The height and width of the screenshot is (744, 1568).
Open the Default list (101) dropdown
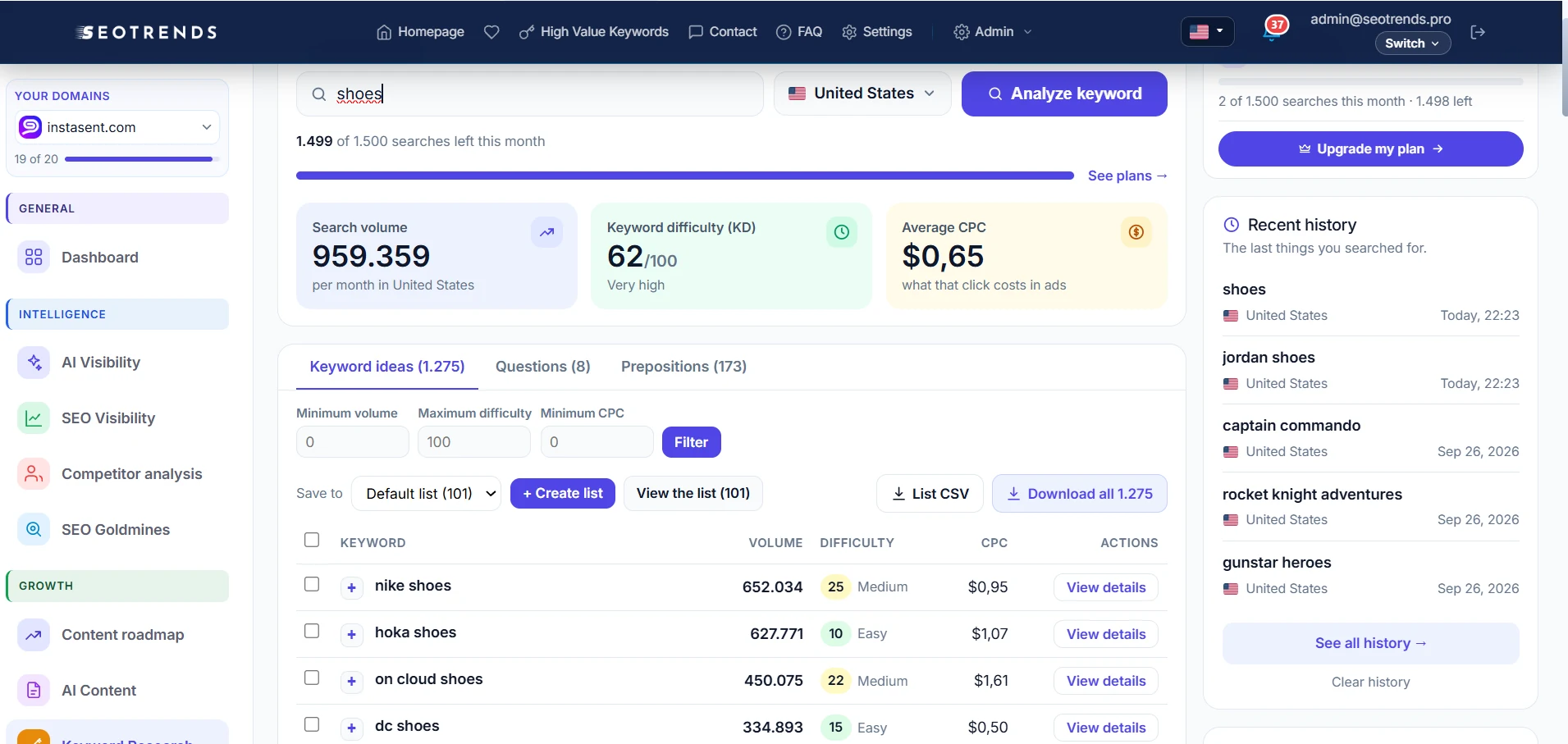[426, 494]
